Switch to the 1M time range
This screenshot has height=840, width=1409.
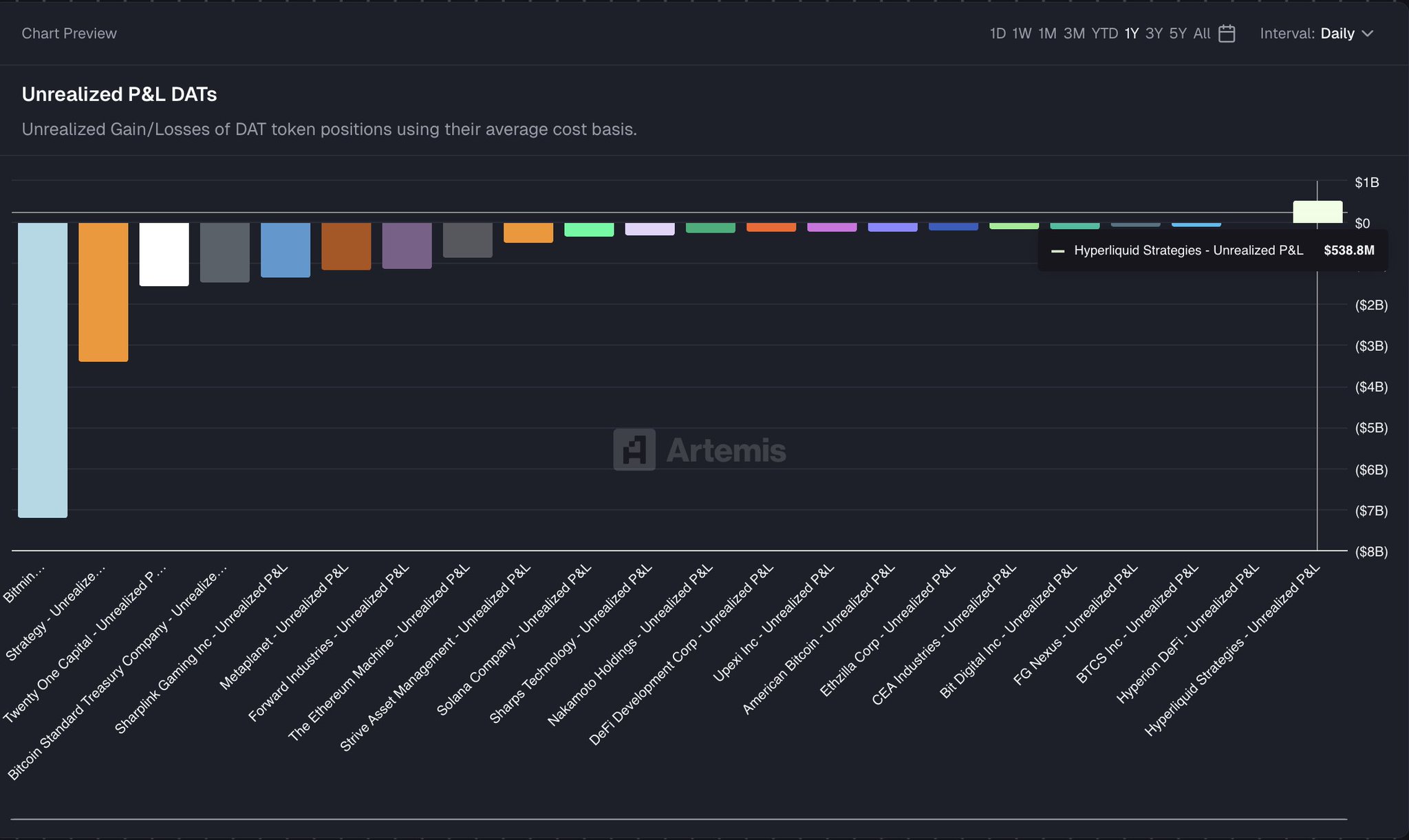pos(1047,34)
